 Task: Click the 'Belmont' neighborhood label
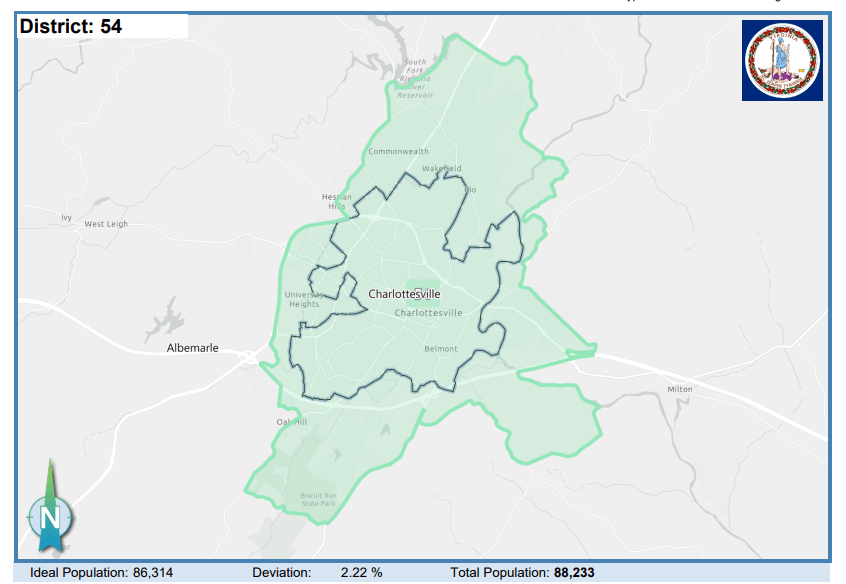pos(441,349)
